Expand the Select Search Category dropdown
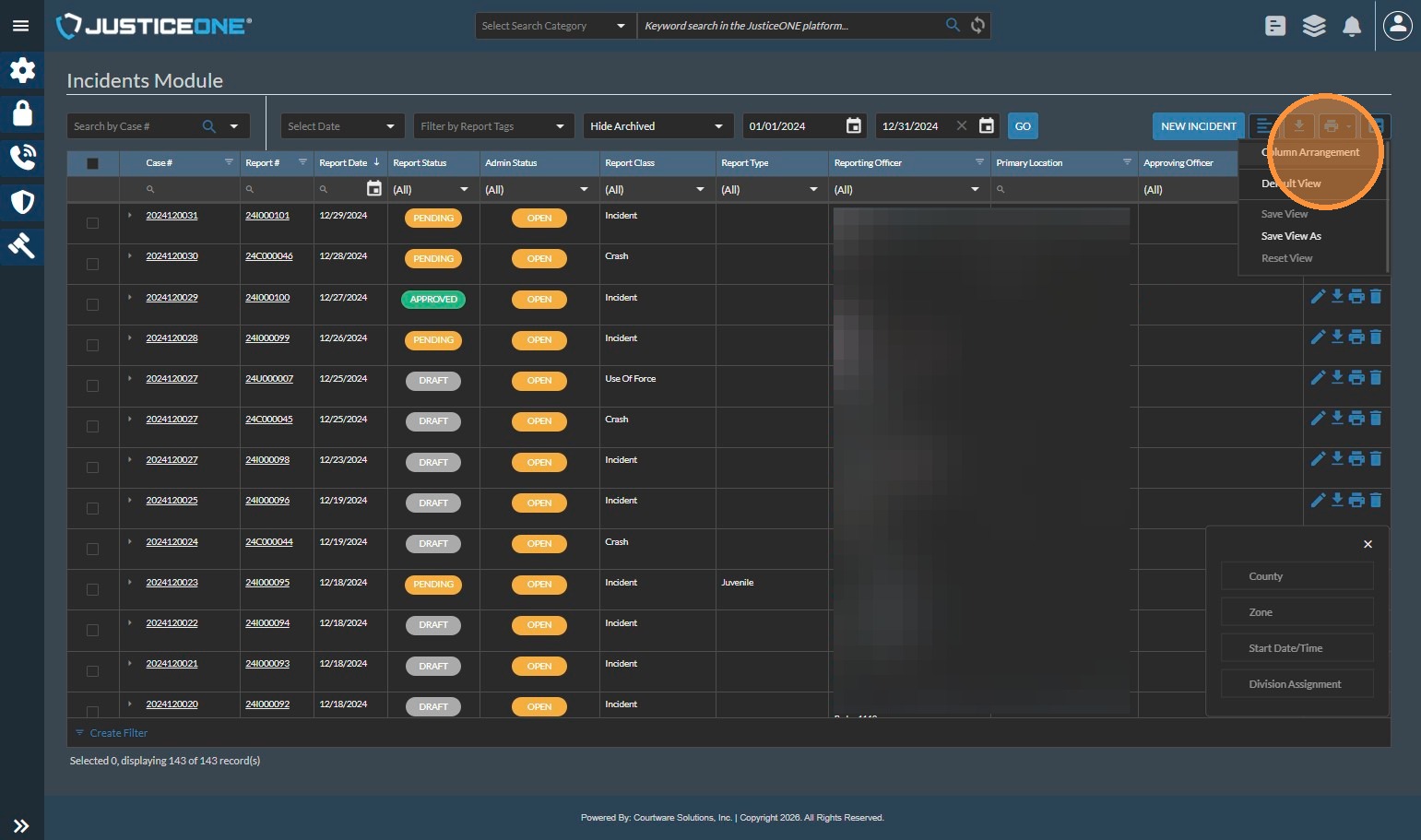1421x840 pixels. pyautogui.click(x=553, y=26)
